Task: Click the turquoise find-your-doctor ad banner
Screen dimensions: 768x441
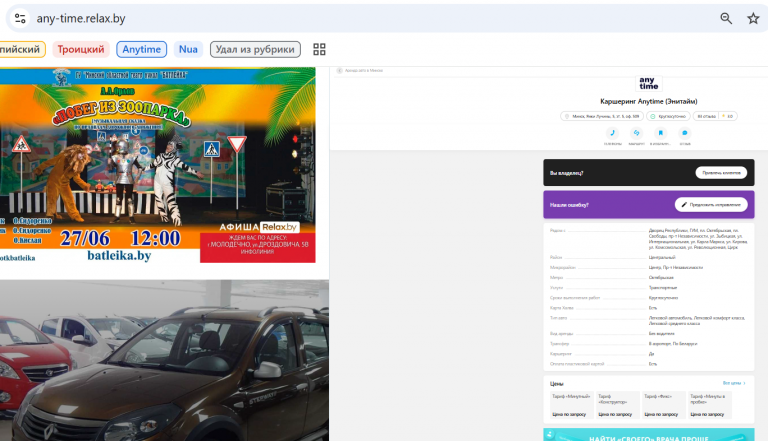Action: pos(648,435)
